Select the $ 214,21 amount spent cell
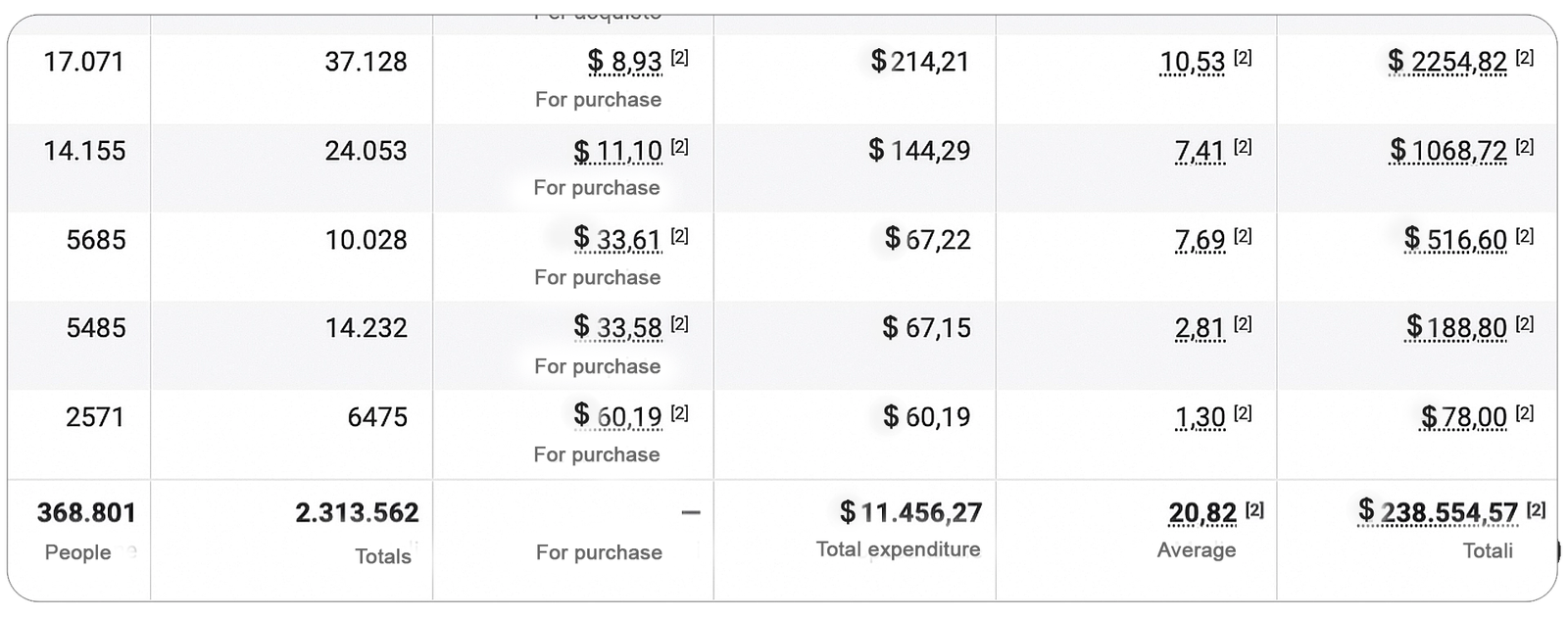The width and height of the screenshot is (1568, 618). [x=919, y=63]
